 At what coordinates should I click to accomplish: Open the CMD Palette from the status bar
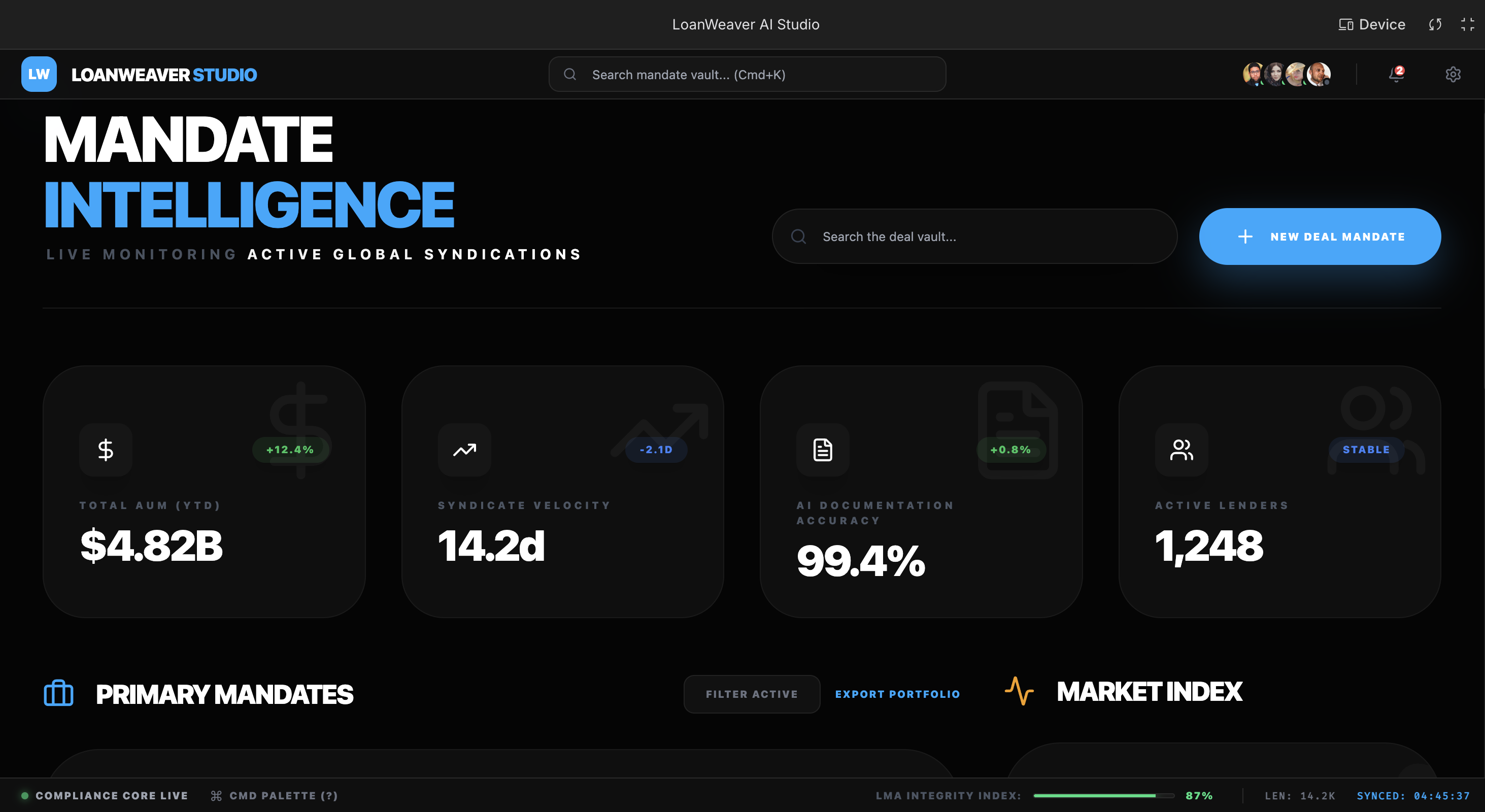[x=275, y=795]
